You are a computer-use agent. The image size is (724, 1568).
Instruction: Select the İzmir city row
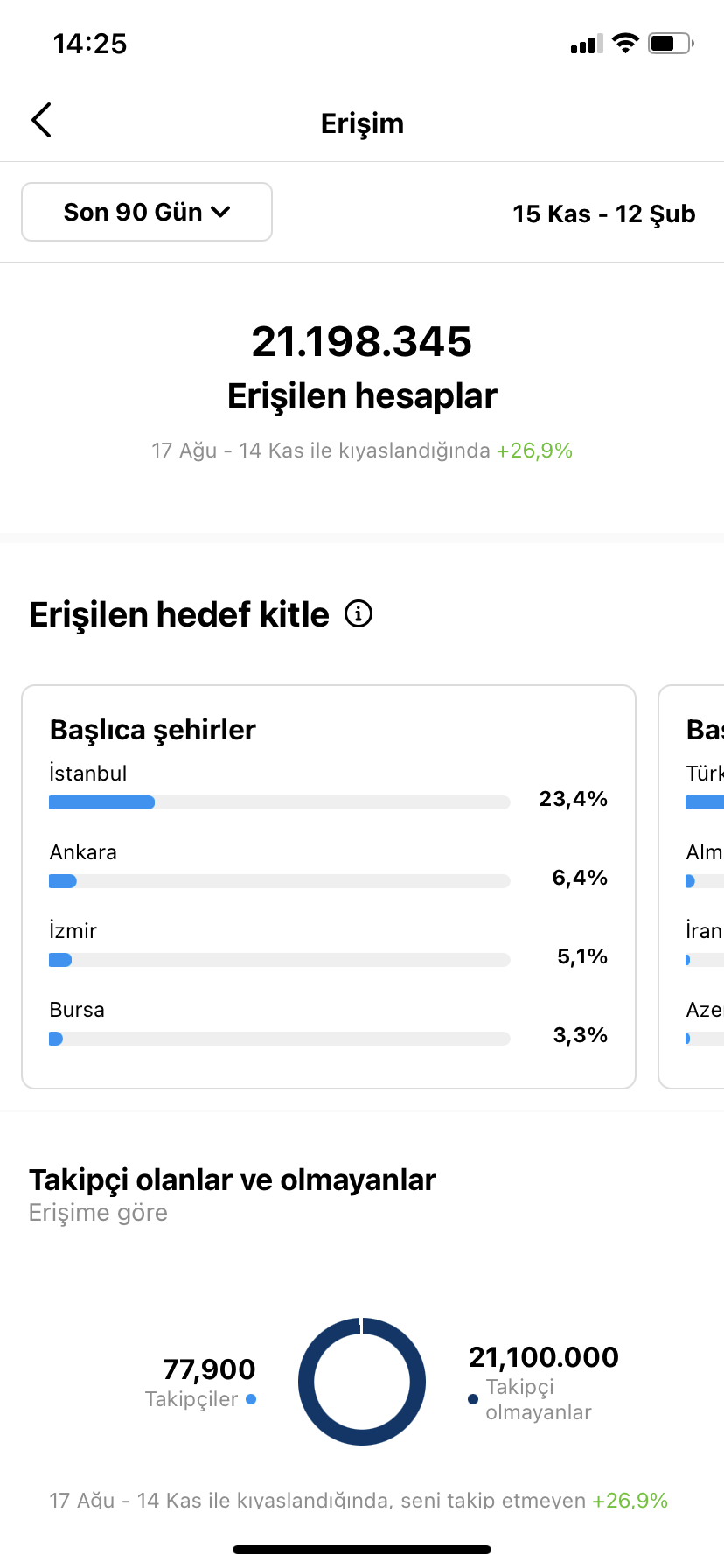[329, 945]
